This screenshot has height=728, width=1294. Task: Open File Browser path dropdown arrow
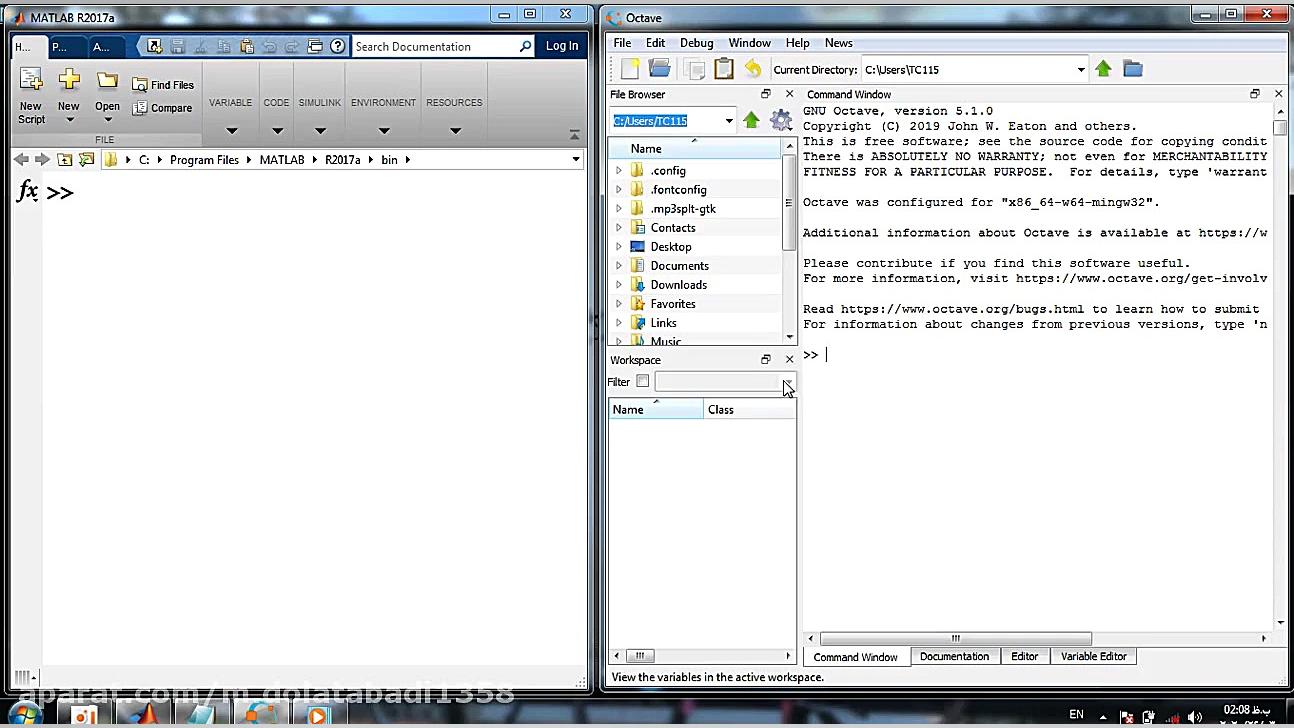coord(728,120)
